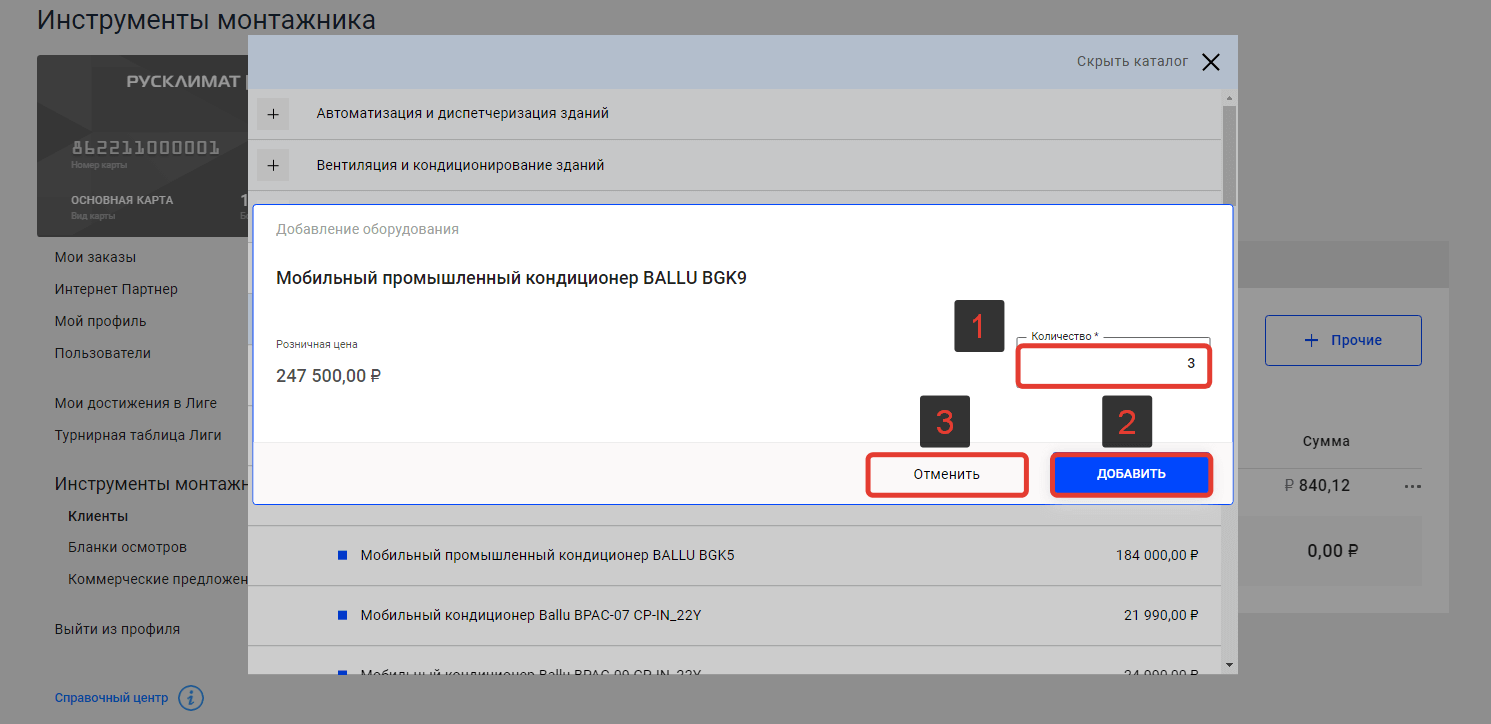Image resolution: width=1491 pixels, height=724 pixels.
Task: Click the Количество input field
Action: click(x=1113, y=365)
